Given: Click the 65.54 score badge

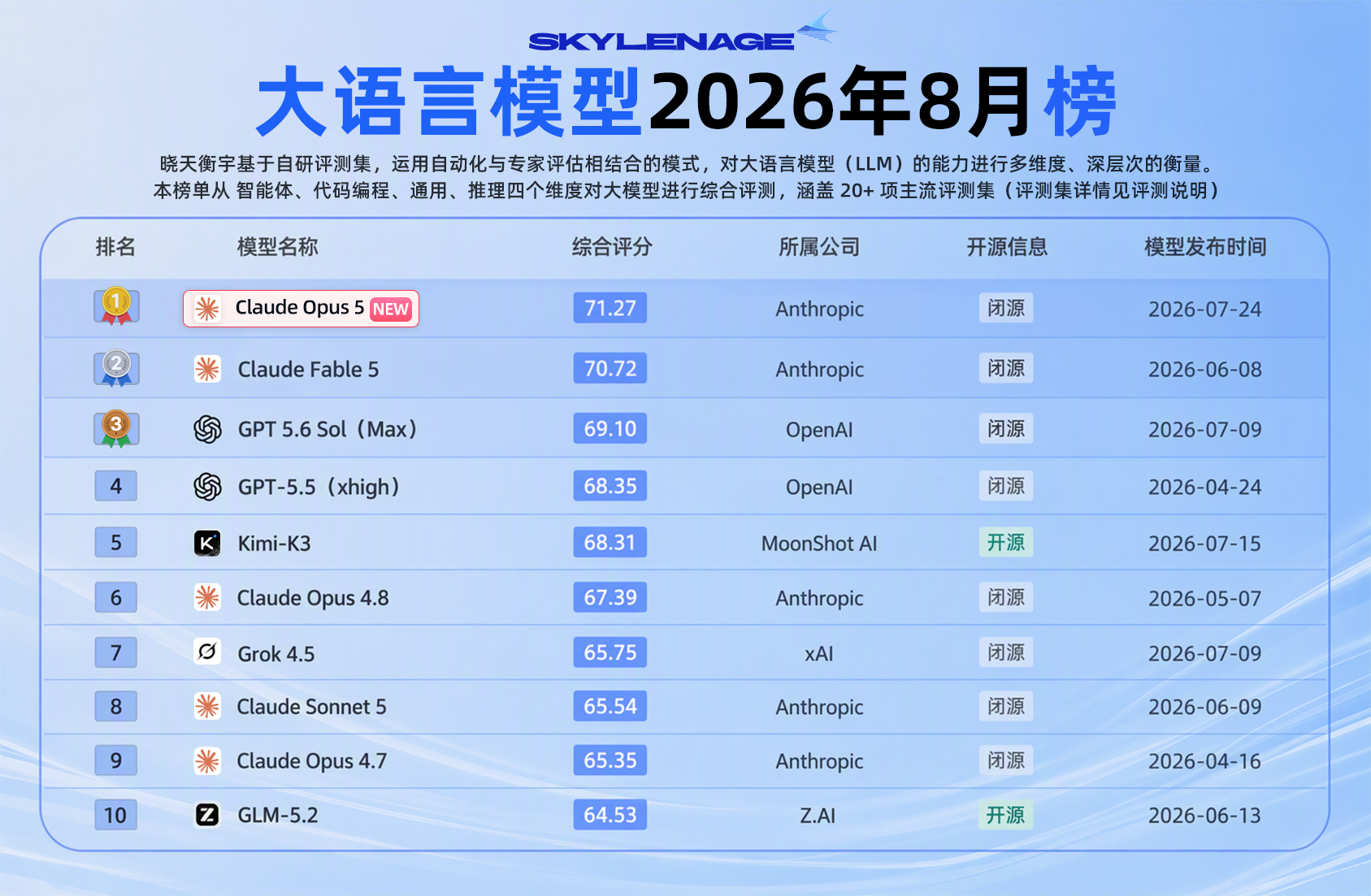Looking at the screenshot, I should tap(610, 706).
